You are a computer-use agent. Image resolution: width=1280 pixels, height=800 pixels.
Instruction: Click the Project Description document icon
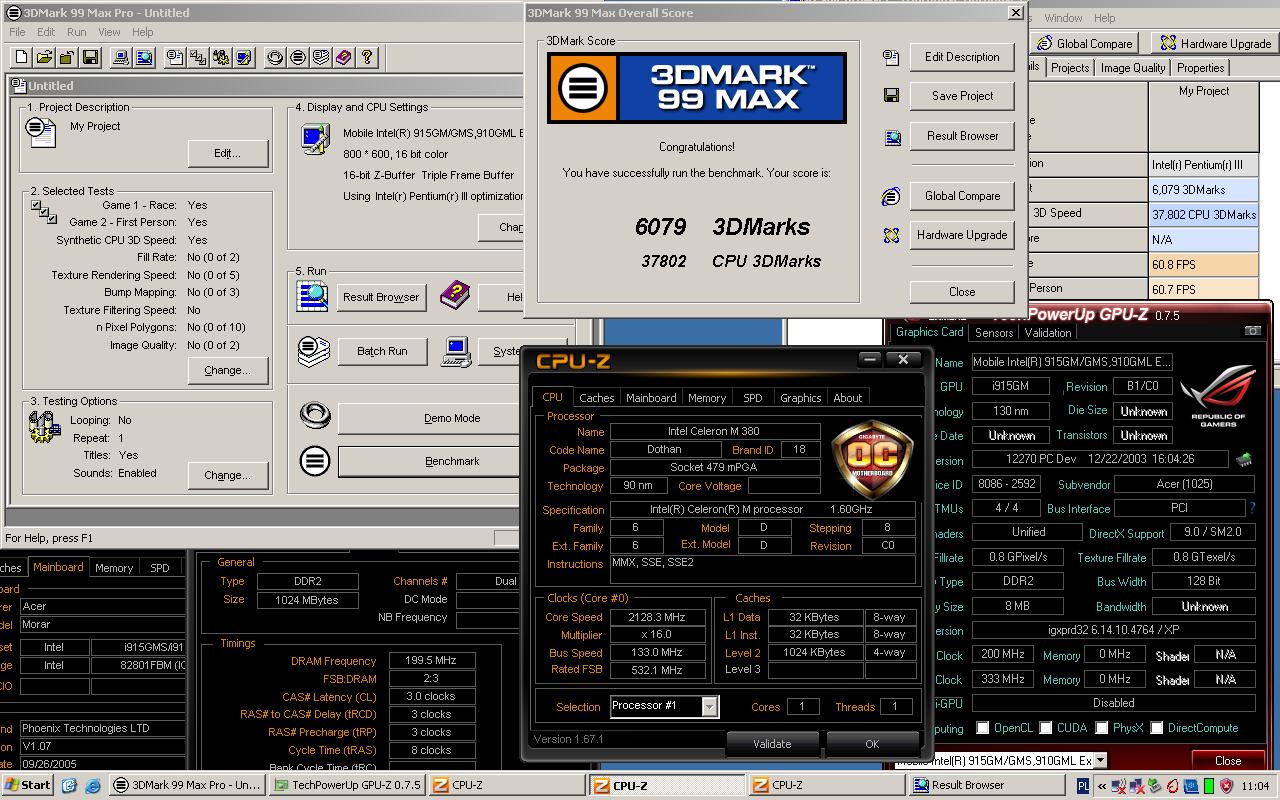coord(42,131)
